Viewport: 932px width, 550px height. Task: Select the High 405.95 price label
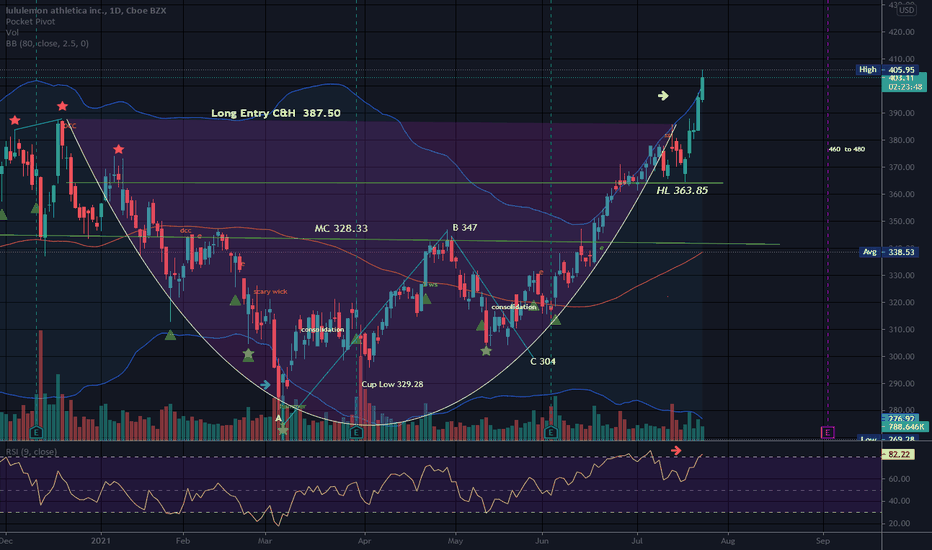(886, 70)
